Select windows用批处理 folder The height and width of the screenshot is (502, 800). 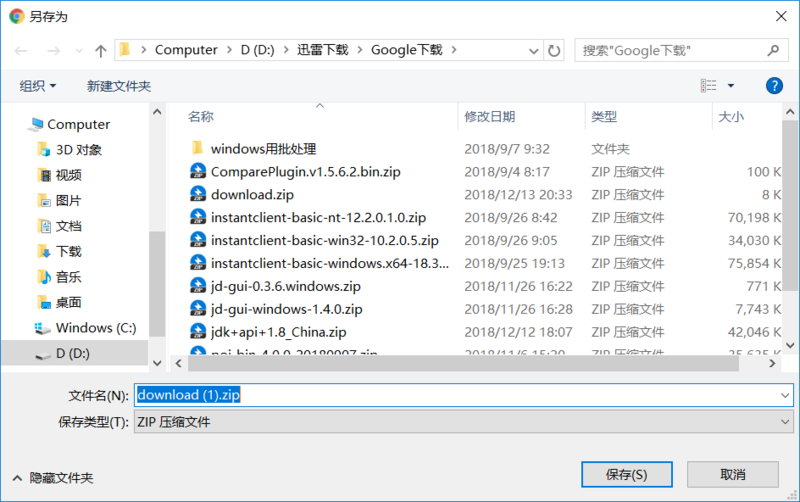pos(263,149)
